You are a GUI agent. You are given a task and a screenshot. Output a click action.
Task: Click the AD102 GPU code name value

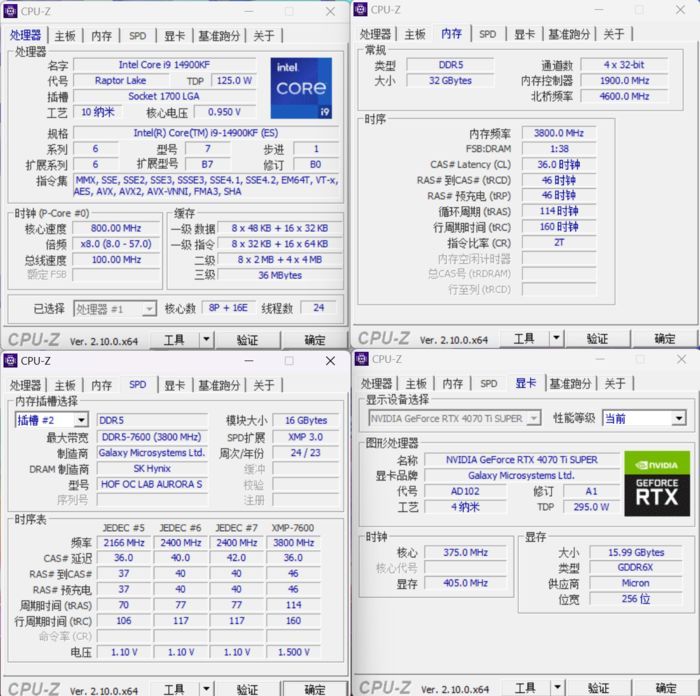465,491
